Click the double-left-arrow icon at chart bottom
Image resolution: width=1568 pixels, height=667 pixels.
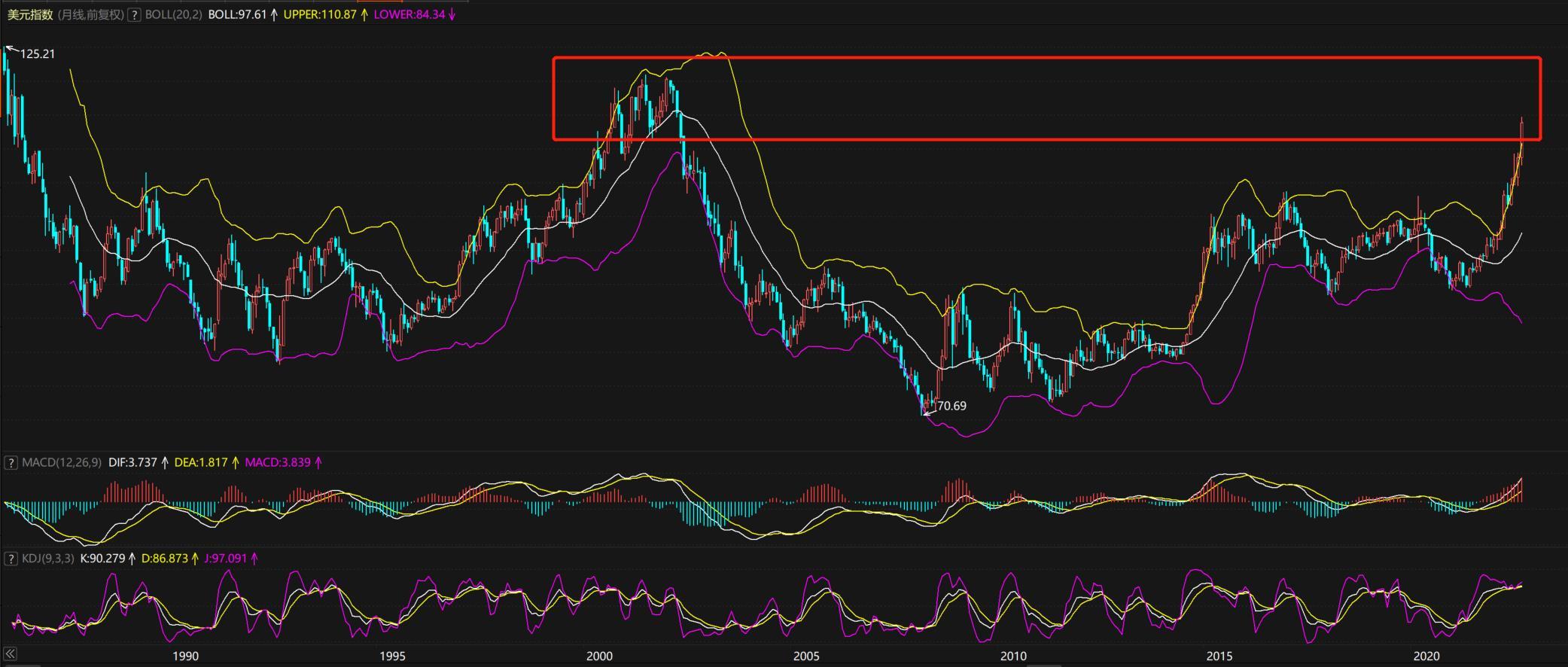(x=10, y=654)
